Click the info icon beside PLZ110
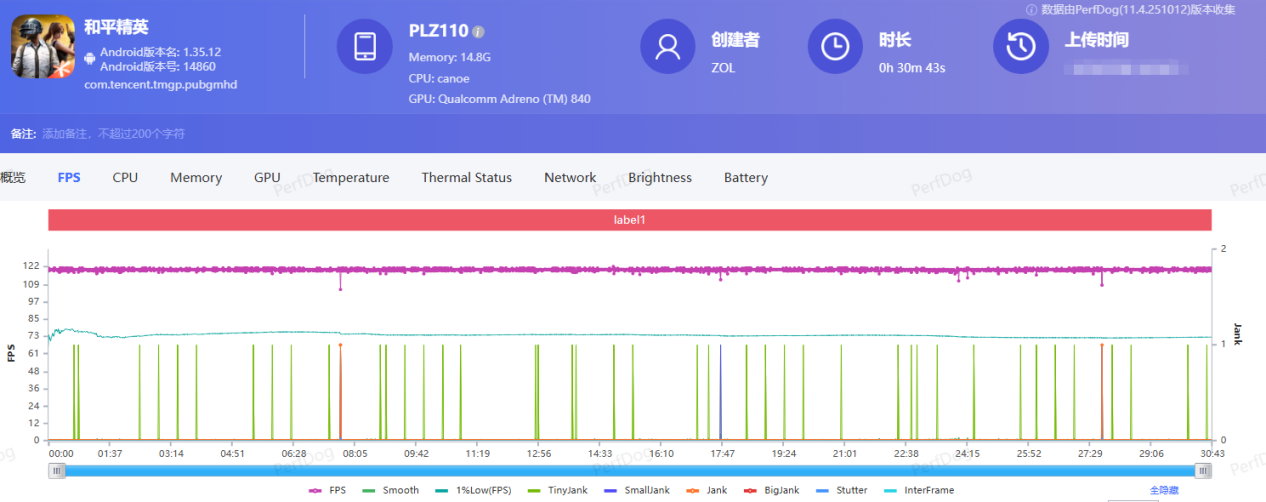Image resolution: width=1266 pixels, height=502 pixels. [478, 32]
